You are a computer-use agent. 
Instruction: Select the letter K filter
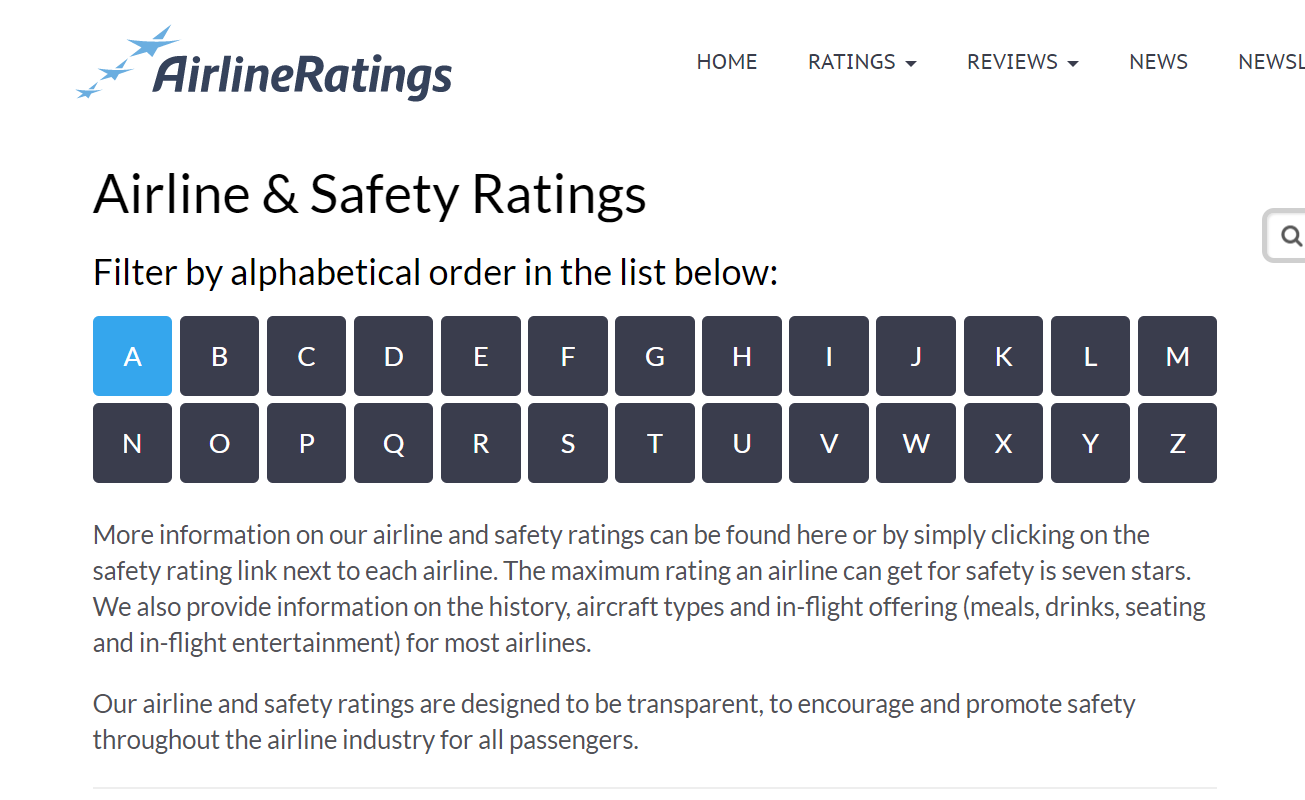pyautogui.click(x=1003, y=355)
